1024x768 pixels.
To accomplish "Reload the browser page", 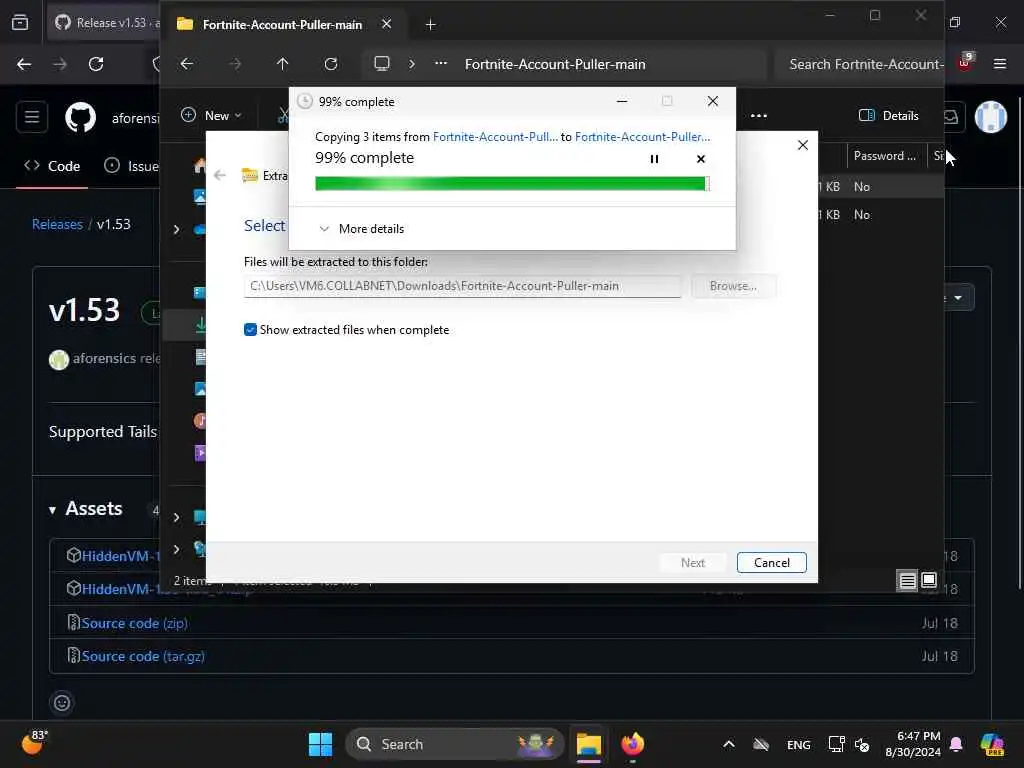I will click(x=96, y=64).
